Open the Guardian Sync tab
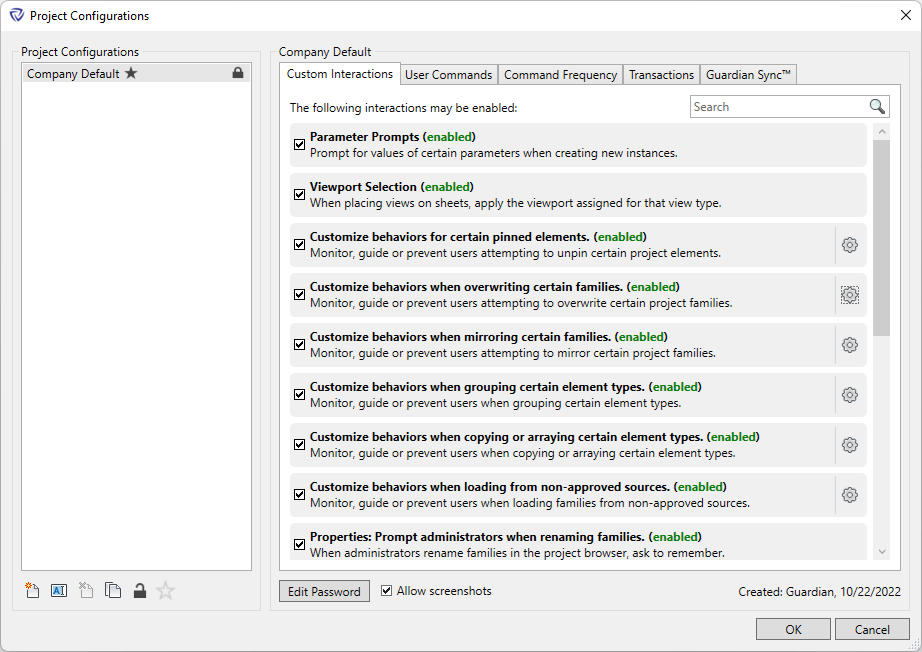Screen dimensions: 922x652 (748, 75)
